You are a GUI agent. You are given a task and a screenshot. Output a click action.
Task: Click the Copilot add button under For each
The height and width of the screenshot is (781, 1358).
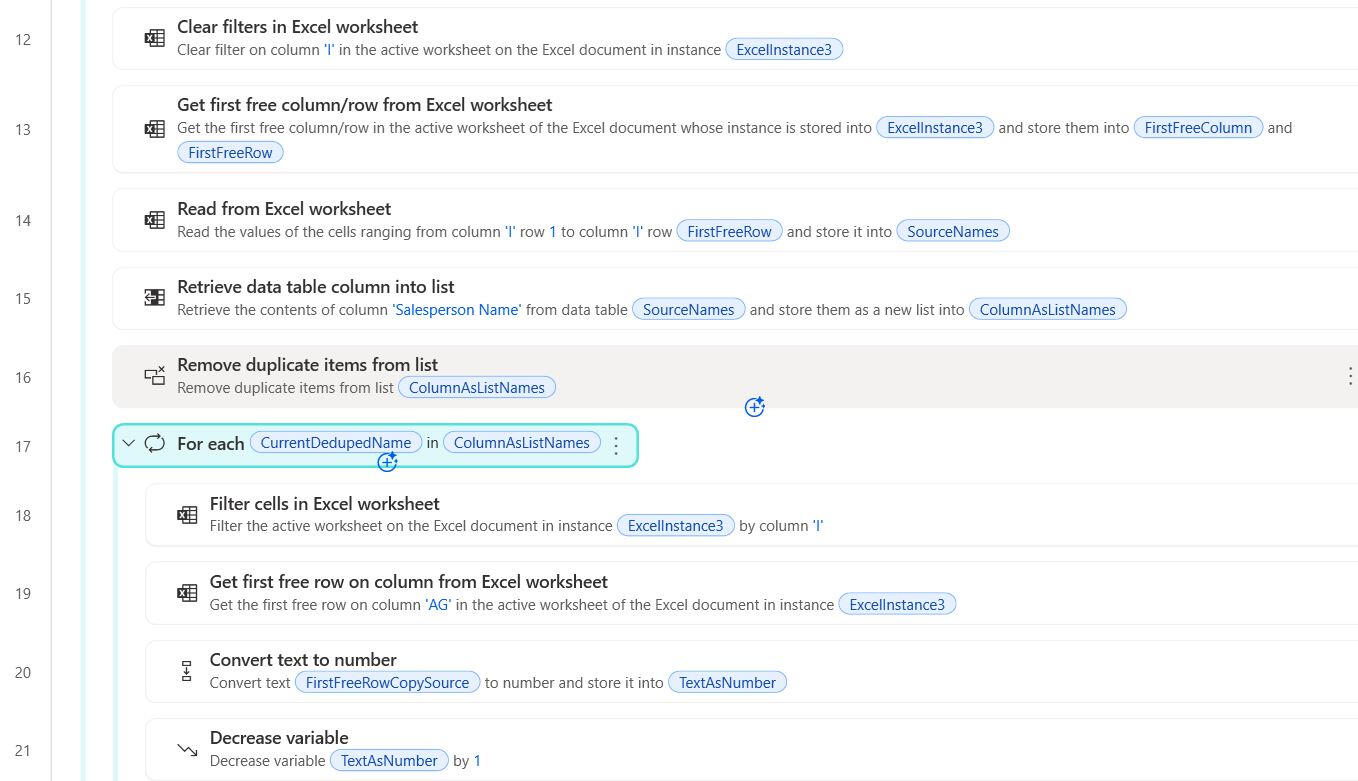click(387, 462)
